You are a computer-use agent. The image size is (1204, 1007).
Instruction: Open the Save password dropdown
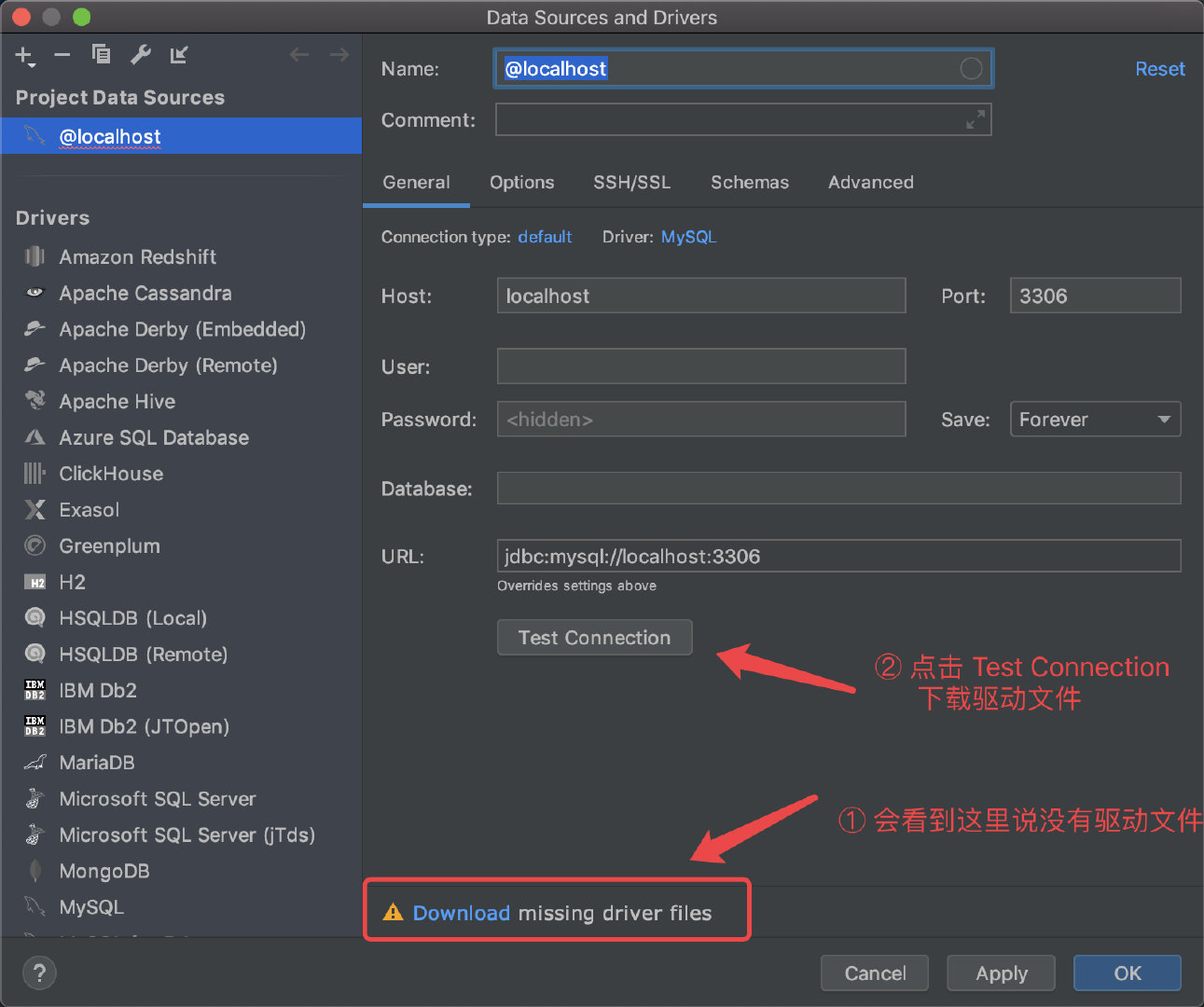point(1095,419)
